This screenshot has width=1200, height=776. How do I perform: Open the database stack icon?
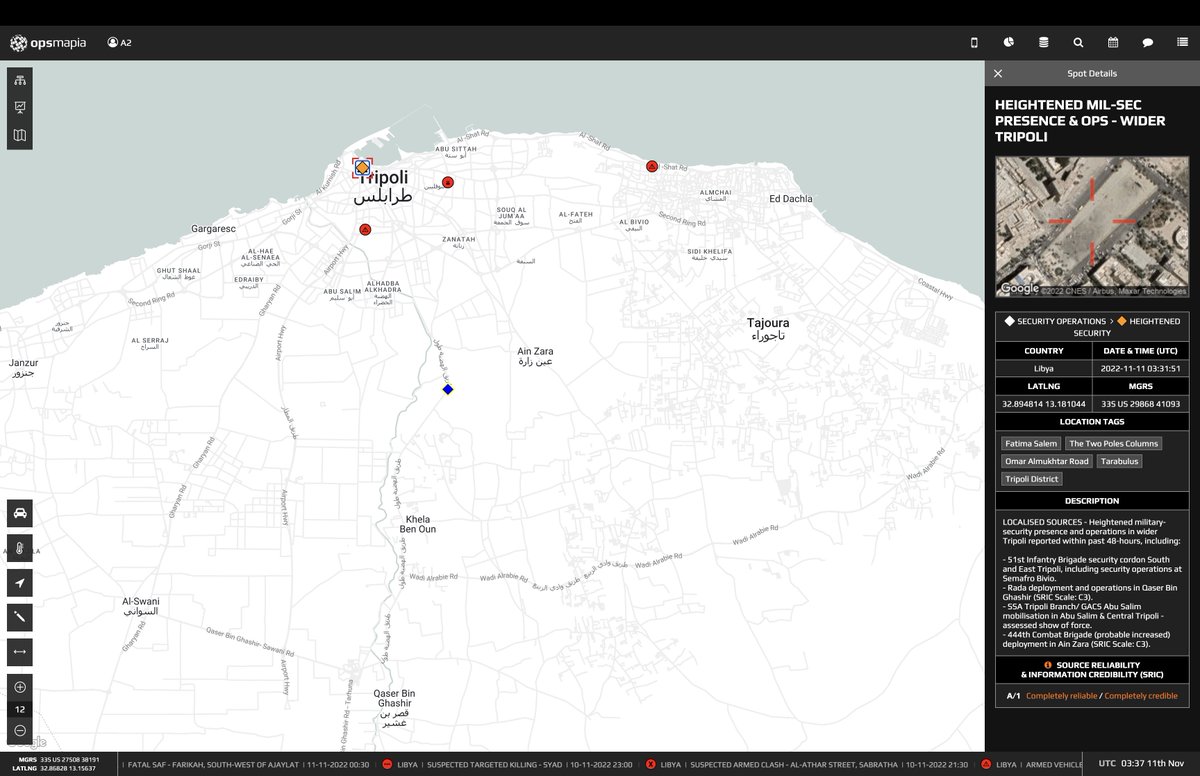tap(1044, 43)
